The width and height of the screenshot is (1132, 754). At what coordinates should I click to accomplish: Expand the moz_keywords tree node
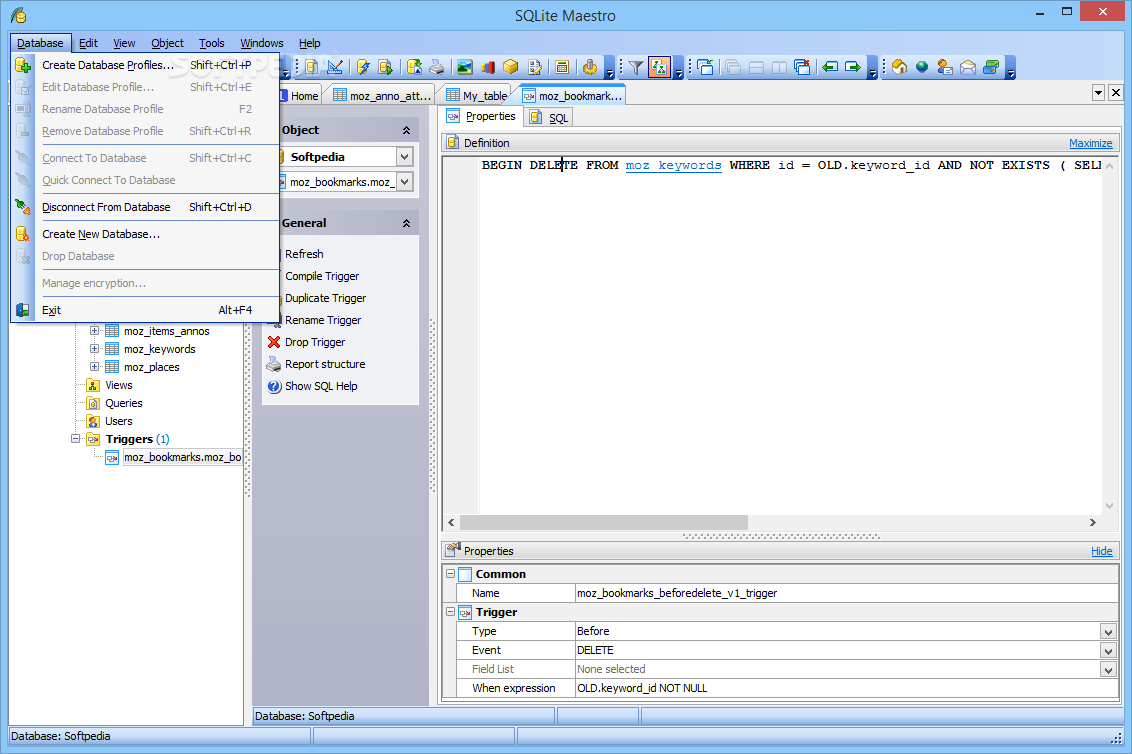pos(94,349)
